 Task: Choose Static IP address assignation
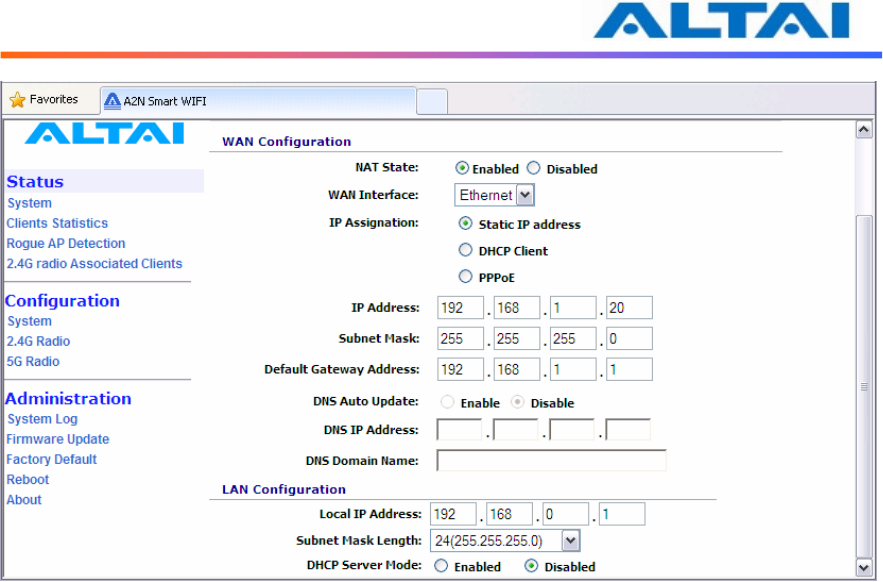pyautogui.click(x=465, y=223)
